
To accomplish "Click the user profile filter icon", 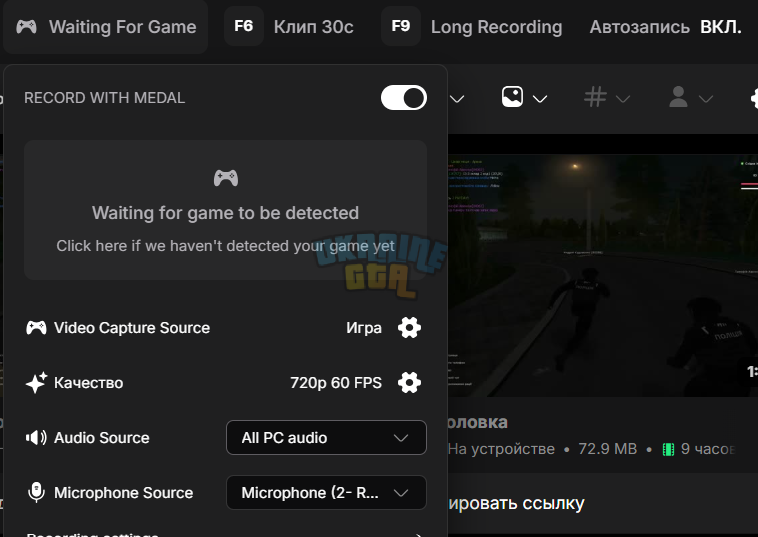I will pos(678,97).
